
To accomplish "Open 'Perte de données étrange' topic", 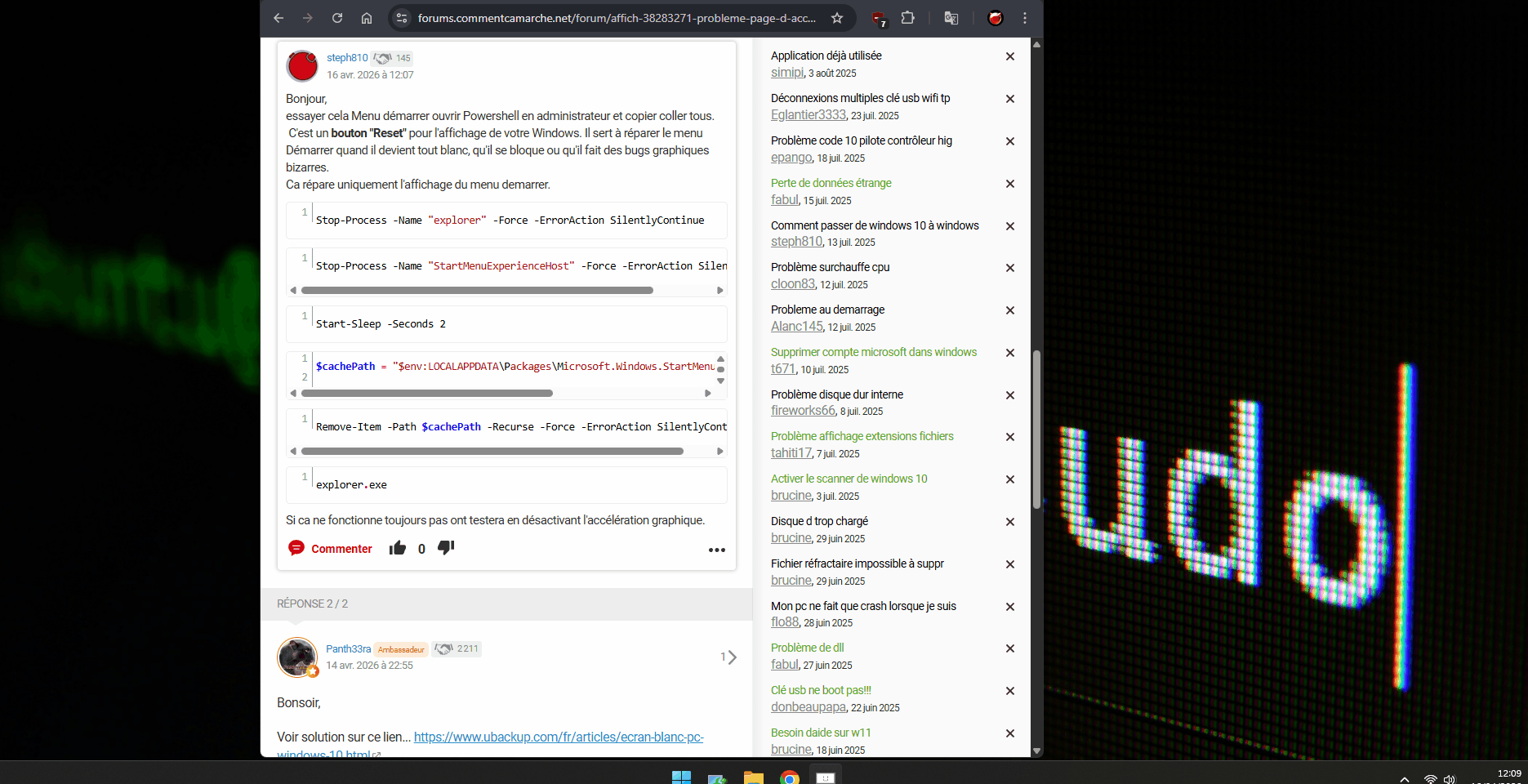I will click(831, 183).
